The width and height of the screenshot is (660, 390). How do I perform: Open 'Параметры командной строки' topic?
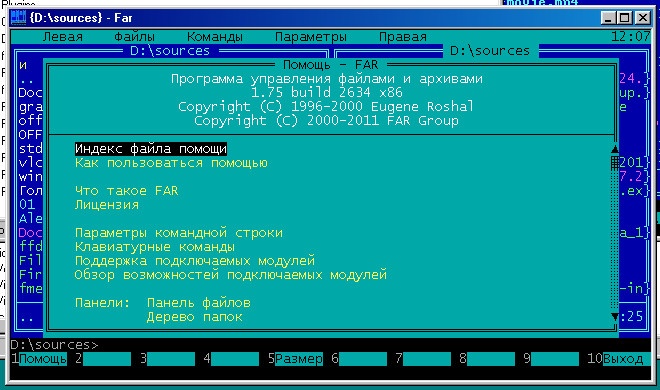[x=179, y=233]
